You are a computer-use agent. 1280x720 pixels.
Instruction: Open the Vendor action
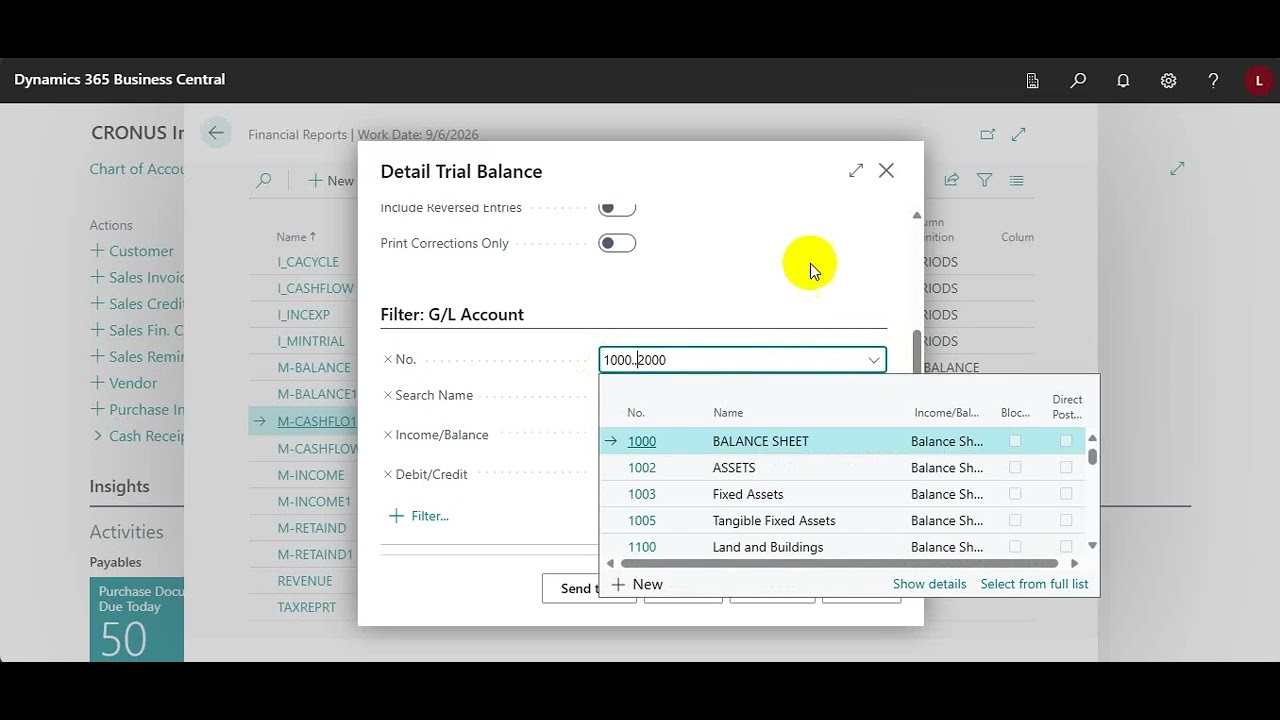(124, 383)
